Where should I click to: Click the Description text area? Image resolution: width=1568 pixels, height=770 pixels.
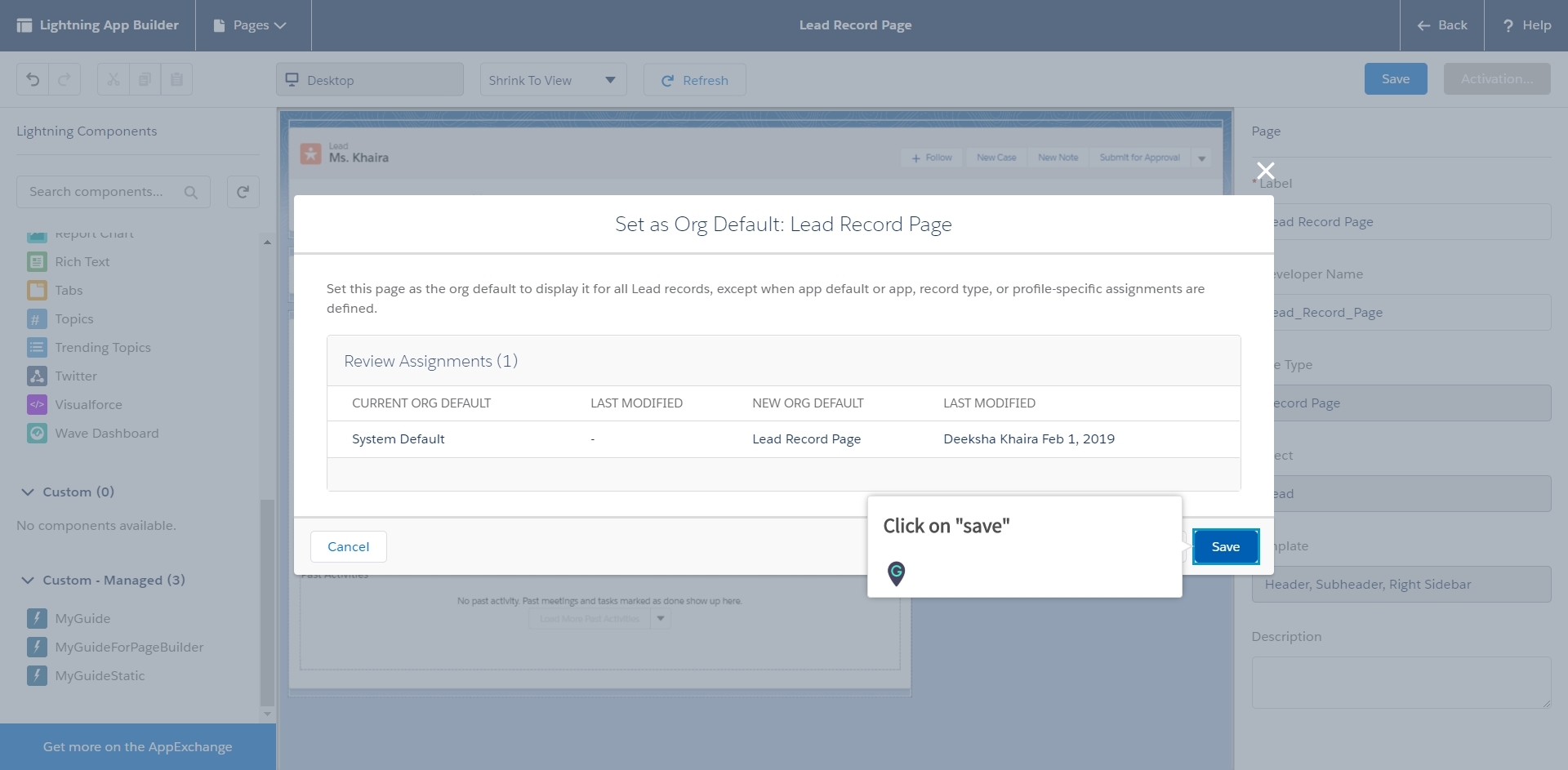coord(1401,682)
